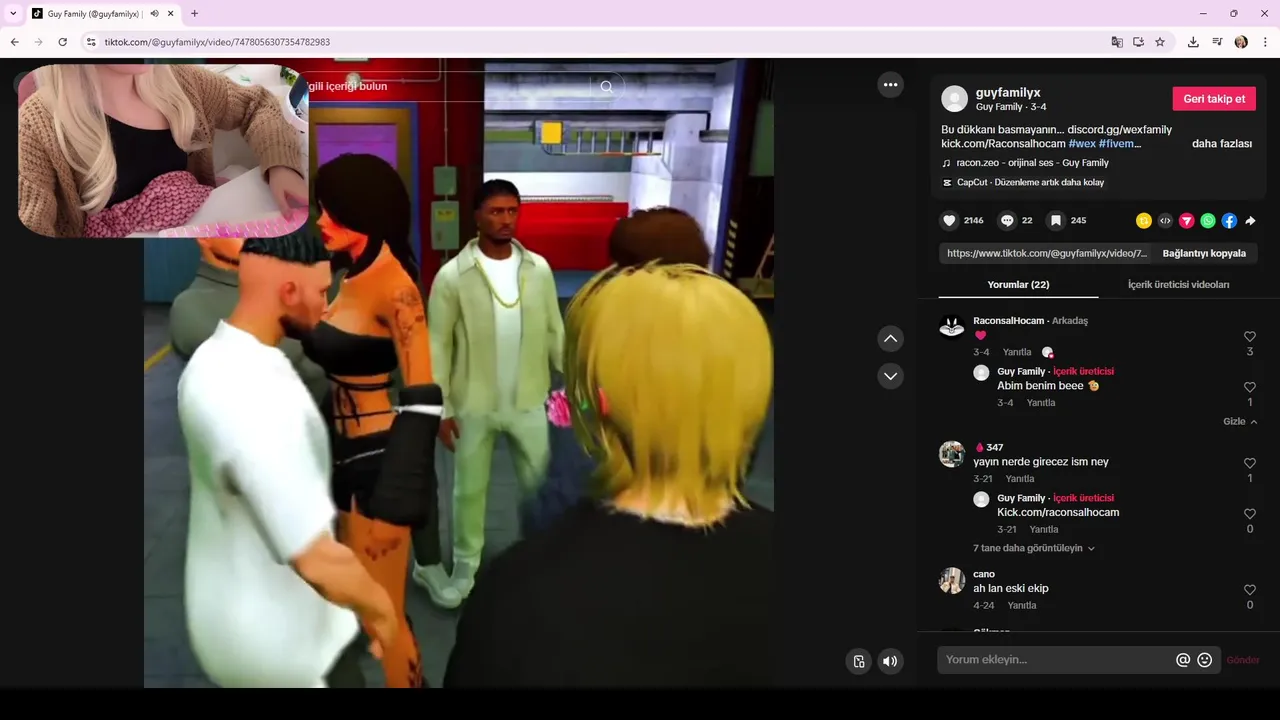Bookmark this page with the star

[x=1160, y=42]
